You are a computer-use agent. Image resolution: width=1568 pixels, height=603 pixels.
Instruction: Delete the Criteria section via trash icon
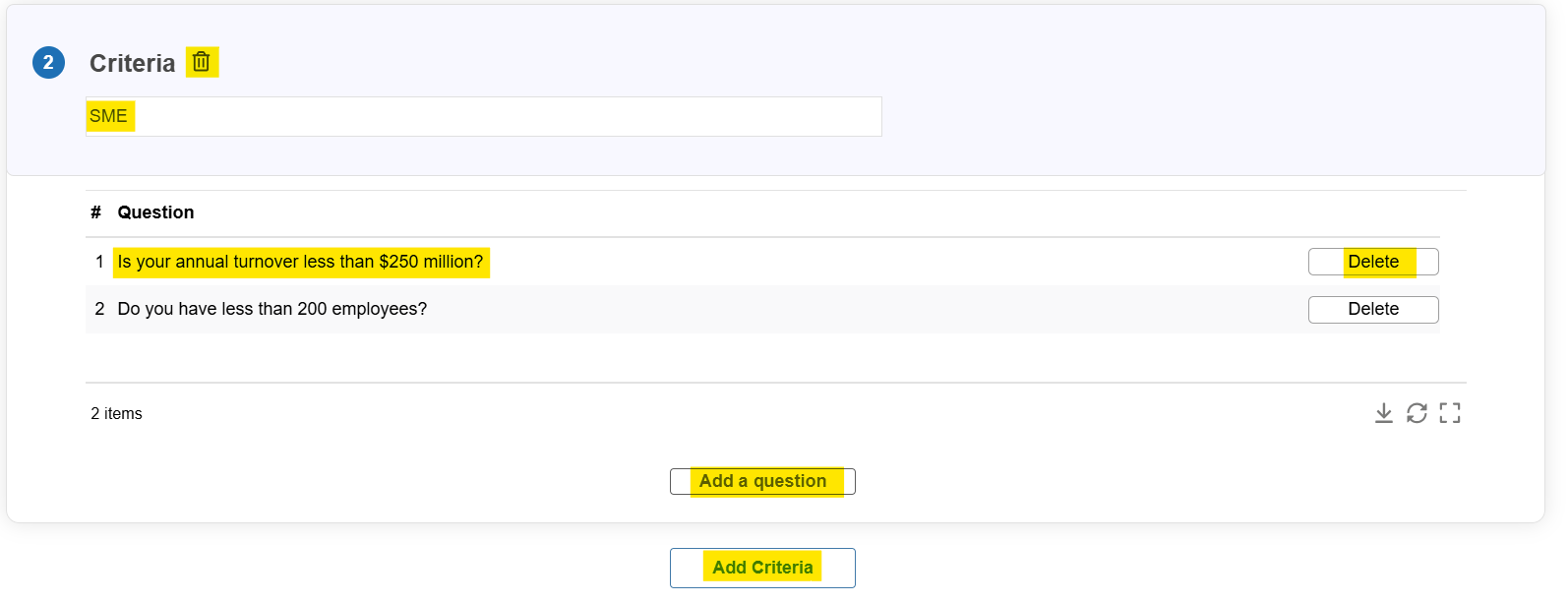pos(202,62)
